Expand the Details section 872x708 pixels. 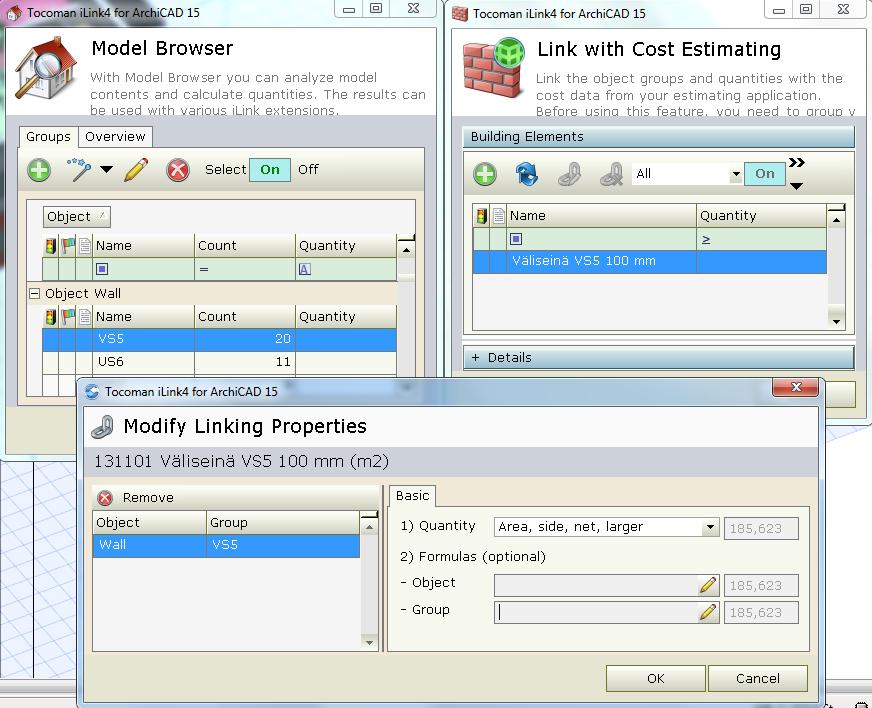[x=658, y=358]
